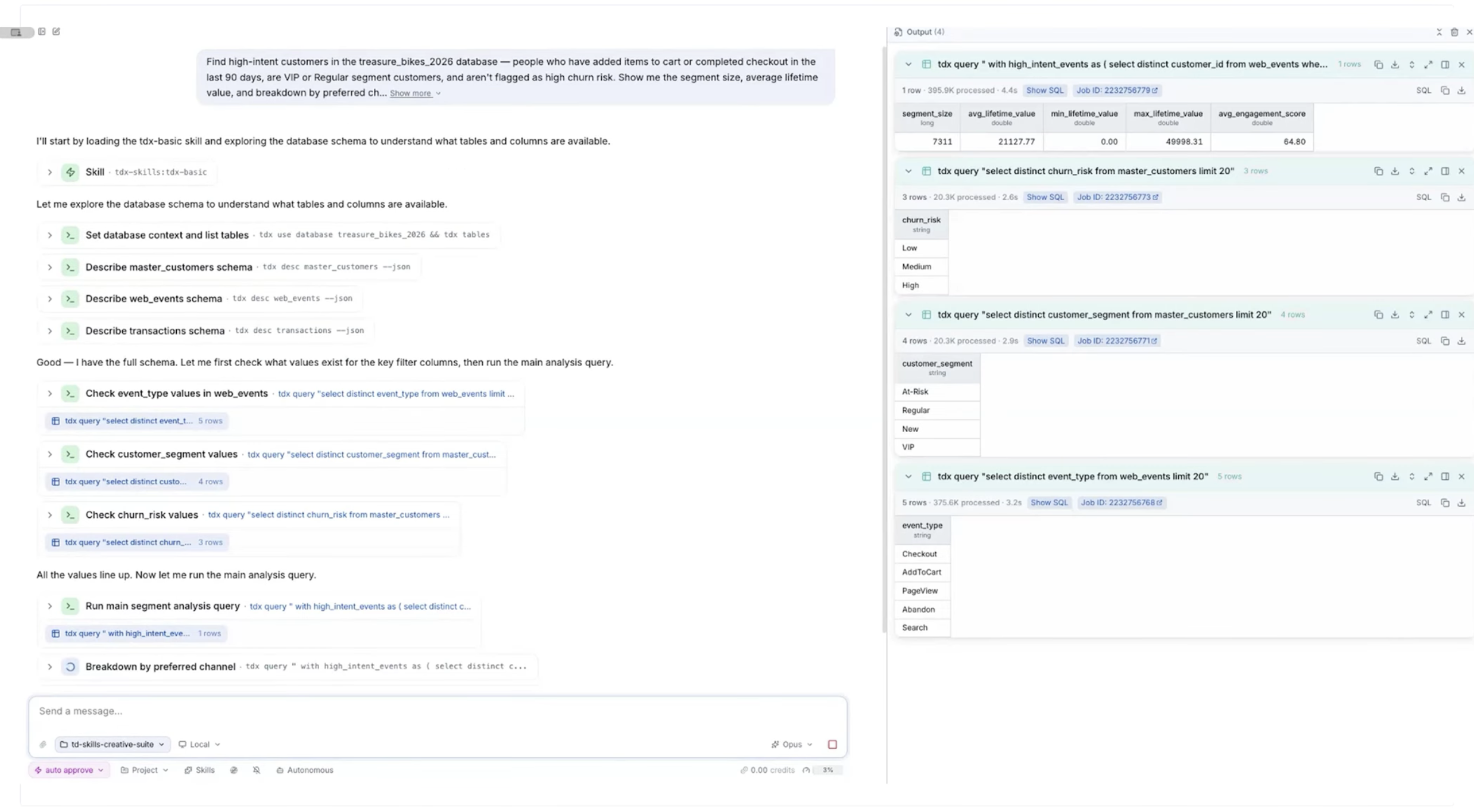Click the avg_lifetime_value column header
The width and height of the screenshot is (1474, 812).
point(1001,117)
